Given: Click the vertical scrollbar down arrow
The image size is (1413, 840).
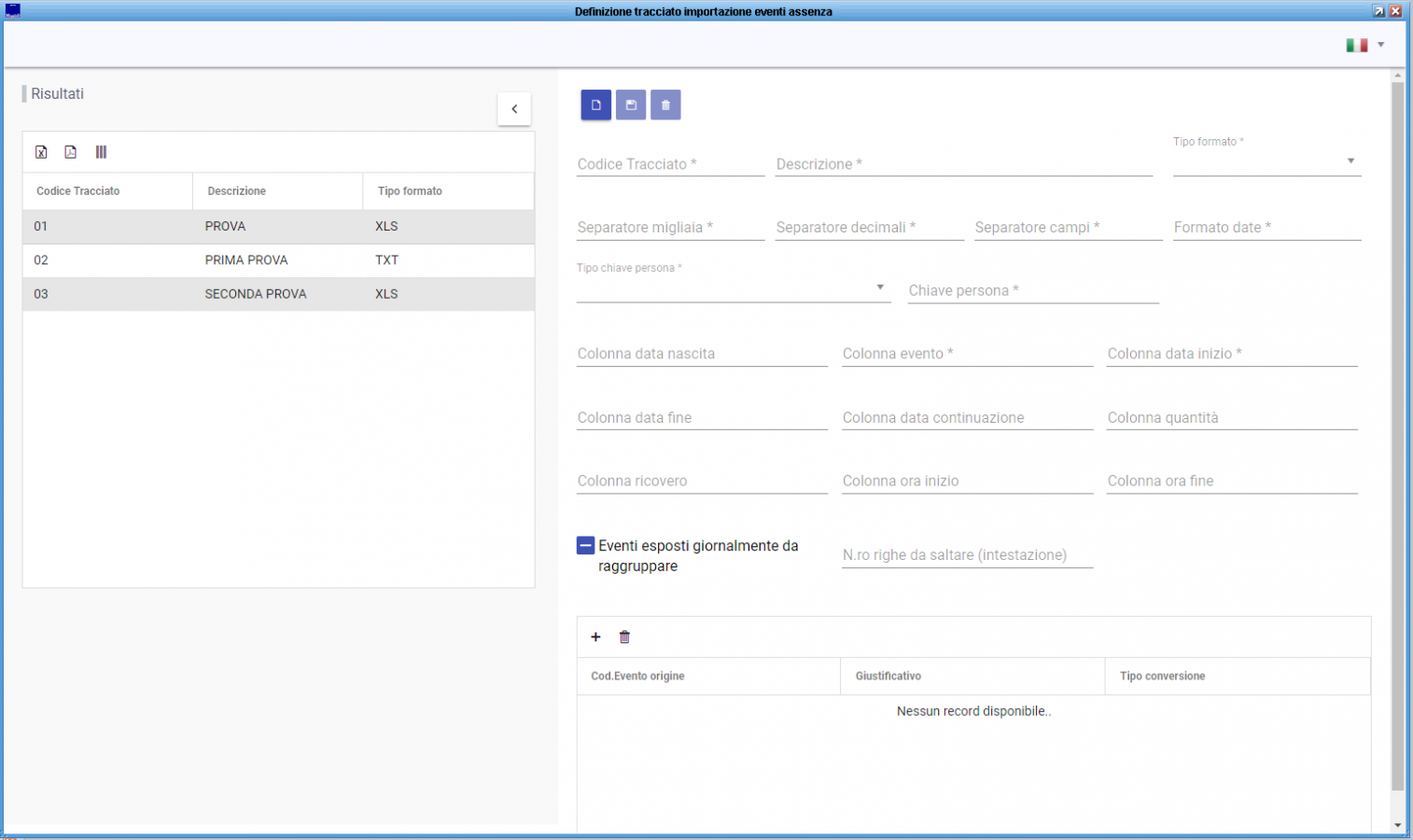Looking at the screenshot, I should tap(1397, 825).
